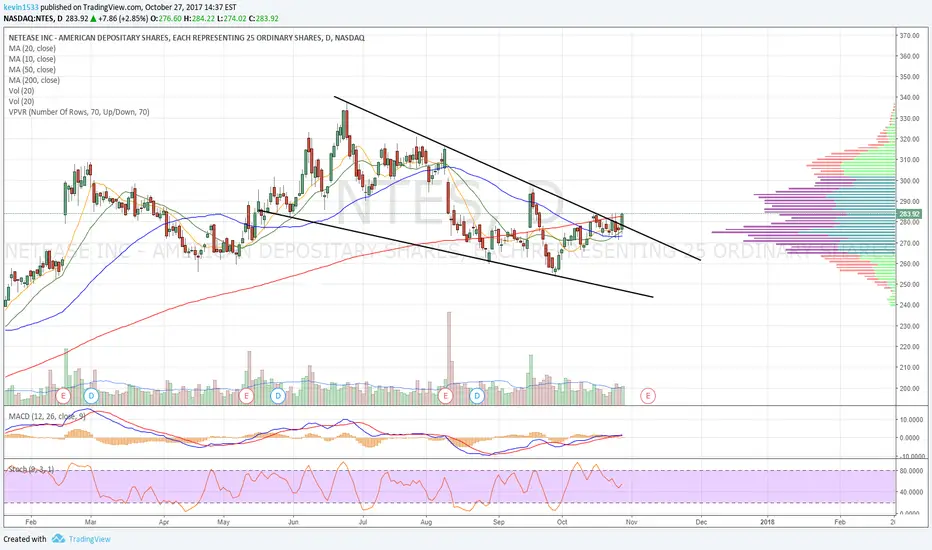
Task: Select the late-August dividend D marker
Action: tap(477, 395)
